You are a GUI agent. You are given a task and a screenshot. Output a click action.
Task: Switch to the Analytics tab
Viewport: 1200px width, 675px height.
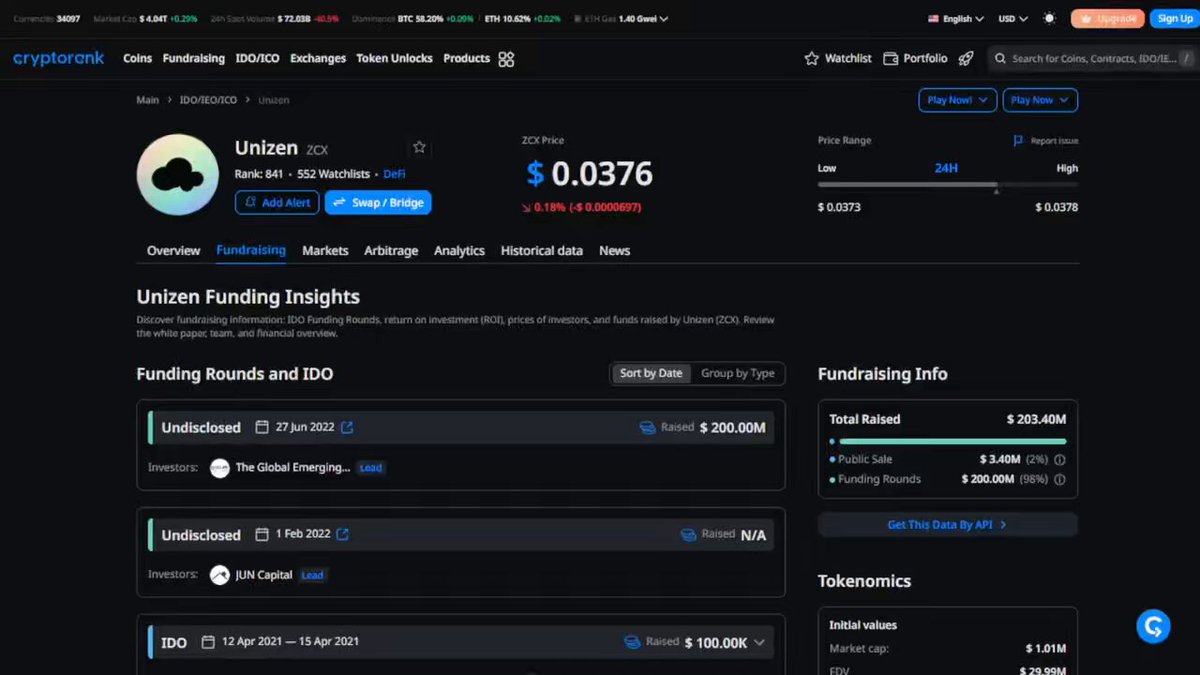460,251
